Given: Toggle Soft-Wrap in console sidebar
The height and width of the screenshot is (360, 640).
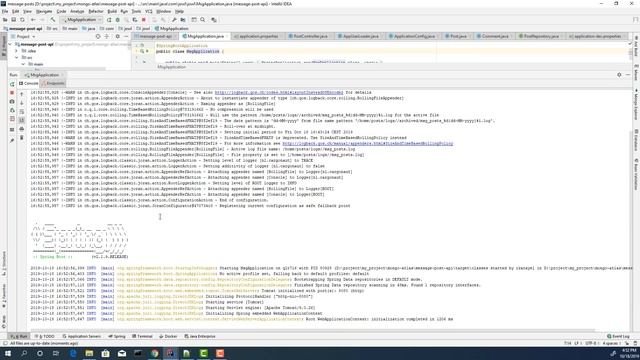Looking at the screenshot, I should pyautogui.click(x=22, y=111).
